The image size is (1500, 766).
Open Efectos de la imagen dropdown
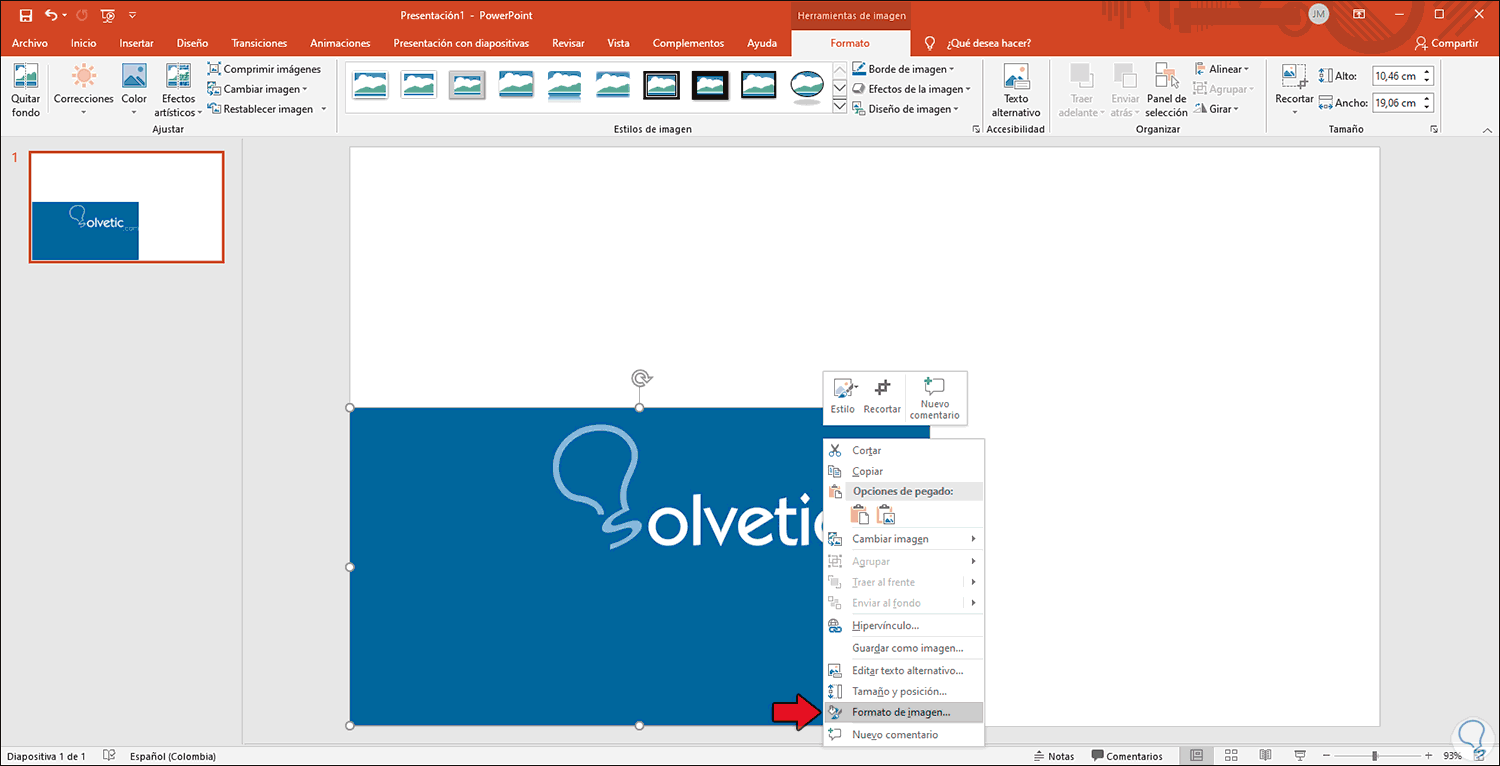[x=912, y=89]
